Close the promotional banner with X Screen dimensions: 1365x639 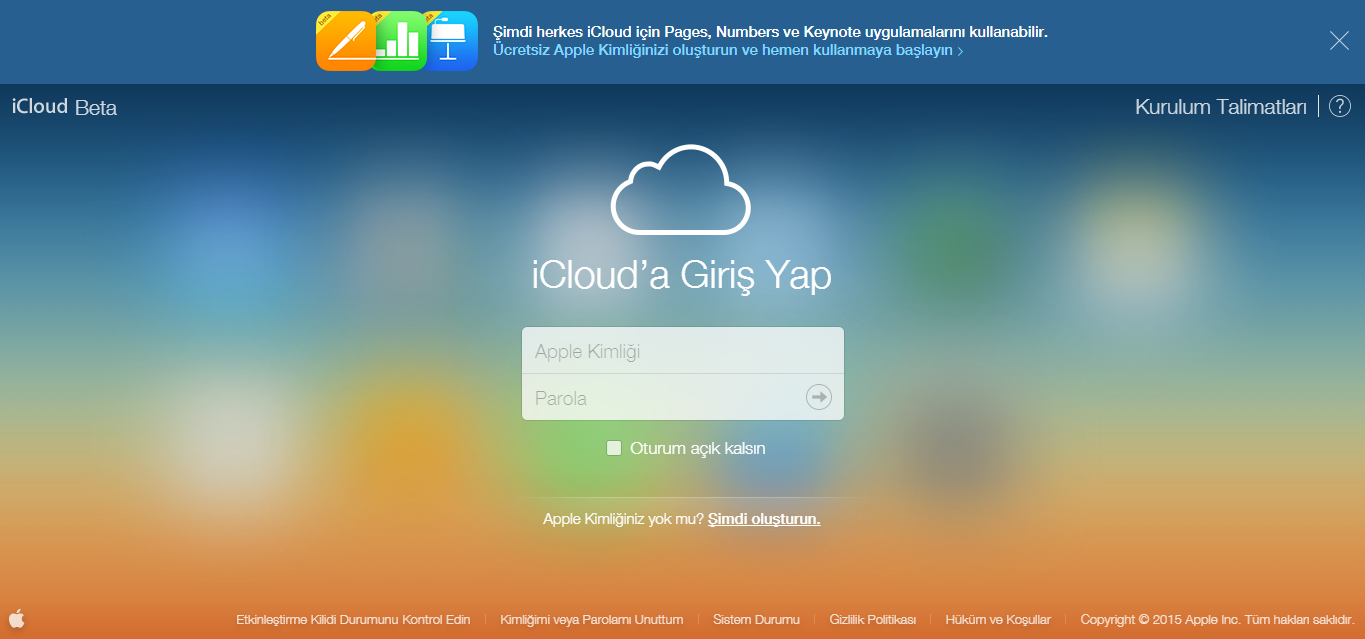[1339, 41]
